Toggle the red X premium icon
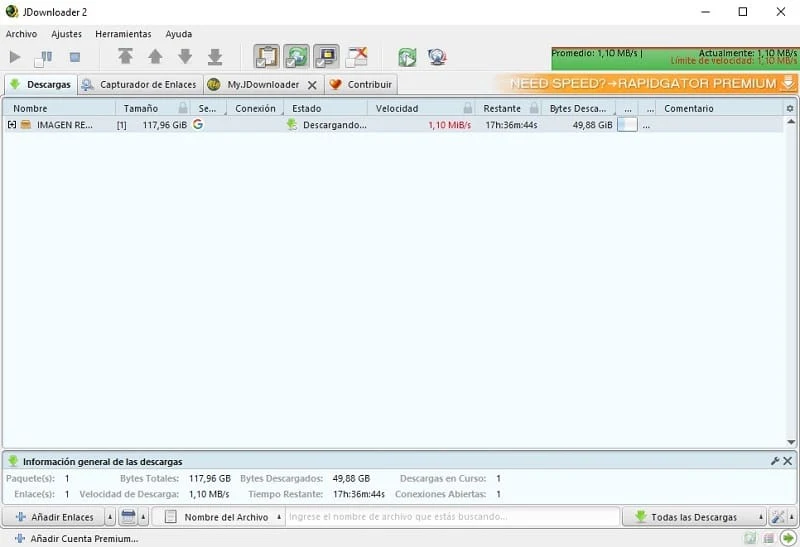Image resolution: width=800 pixels, height=547 pixels. pyautogui.click(x=356, y=57)
